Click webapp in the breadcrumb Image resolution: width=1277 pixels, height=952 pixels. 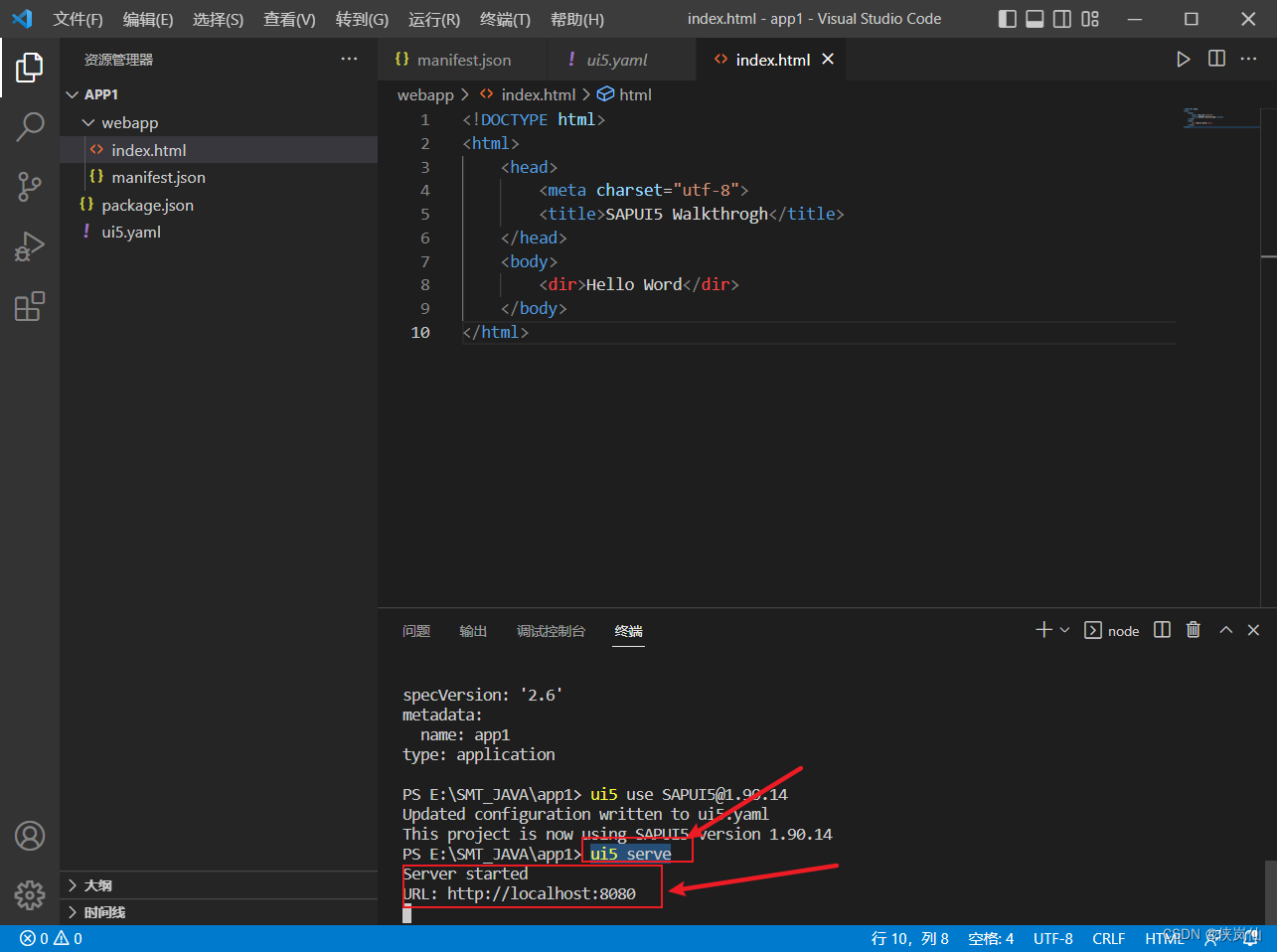tap(425, 94)
